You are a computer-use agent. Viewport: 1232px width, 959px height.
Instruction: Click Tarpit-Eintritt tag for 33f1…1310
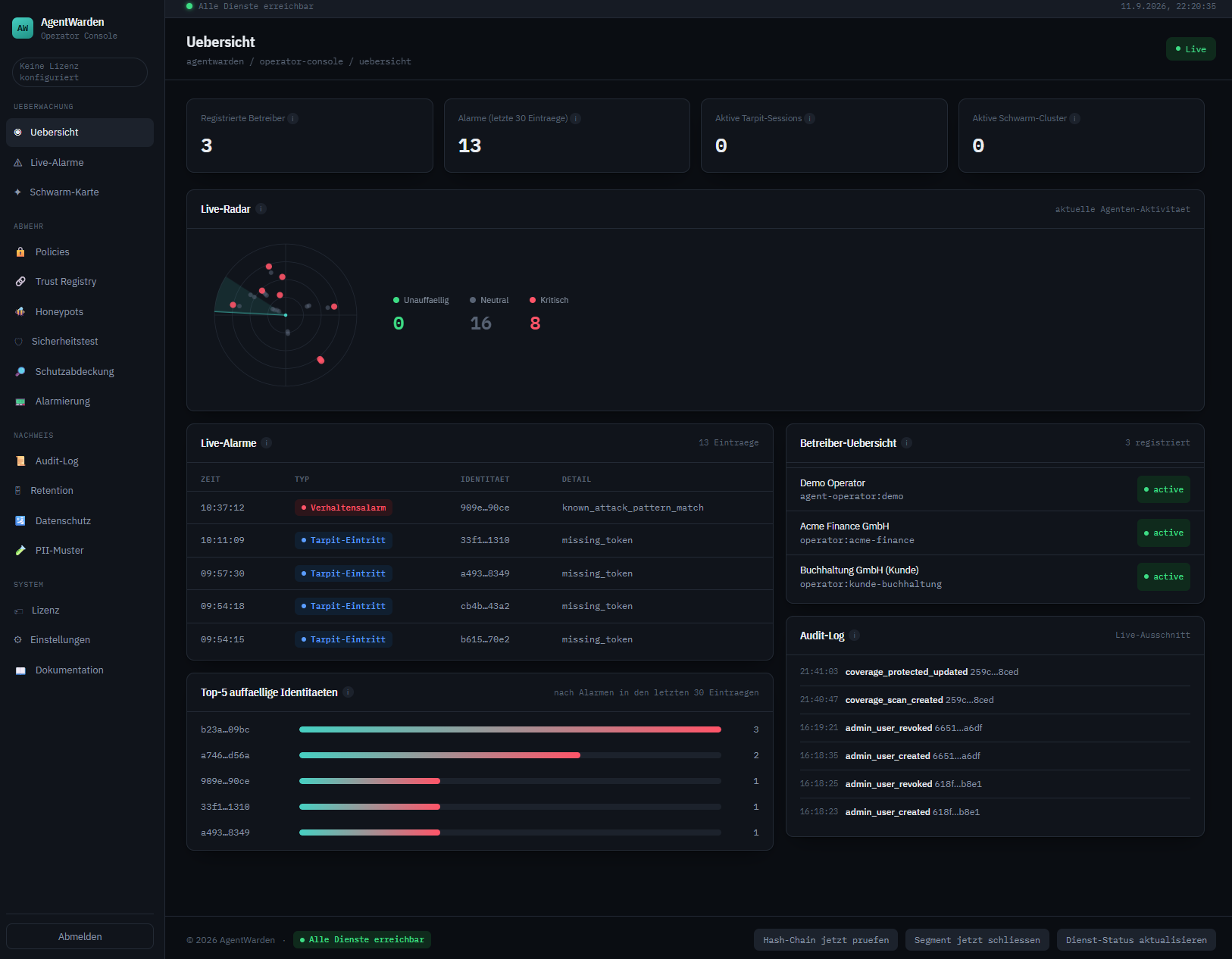click(343, 540)
